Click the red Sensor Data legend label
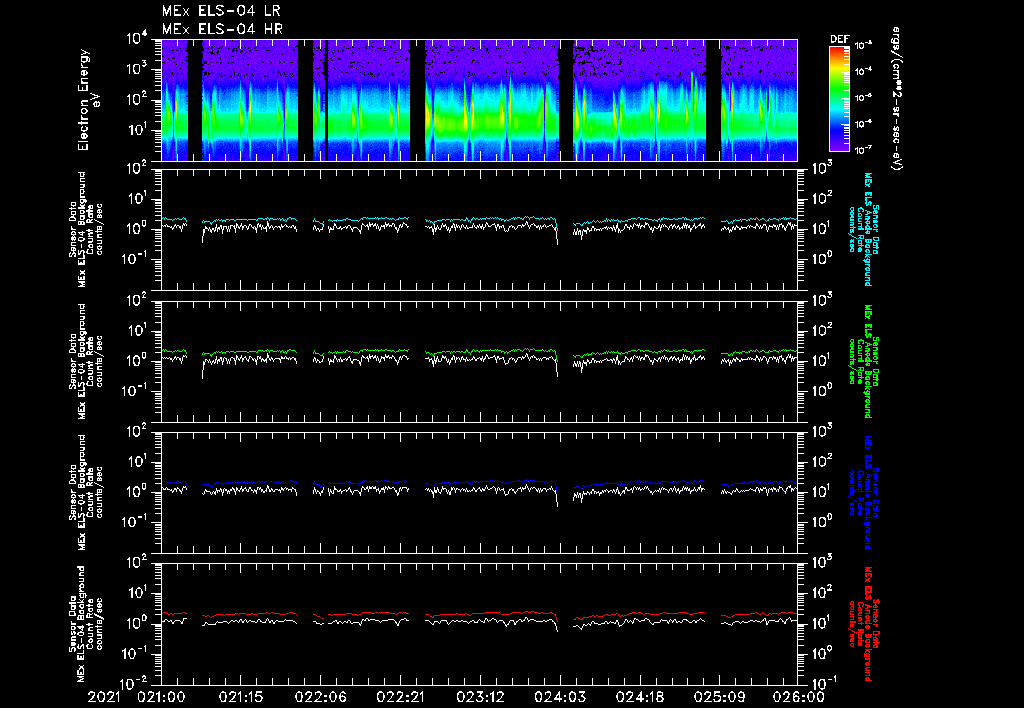1024x708 pixels. click(863, 624)
